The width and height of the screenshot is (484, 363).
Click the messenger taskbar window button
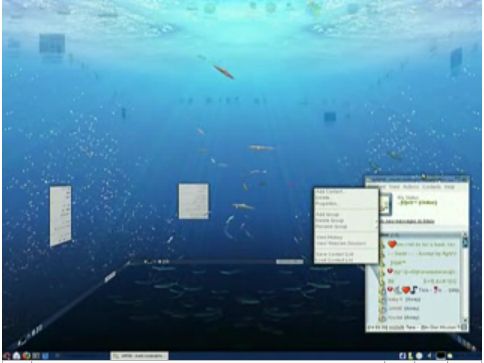point(139,356)
